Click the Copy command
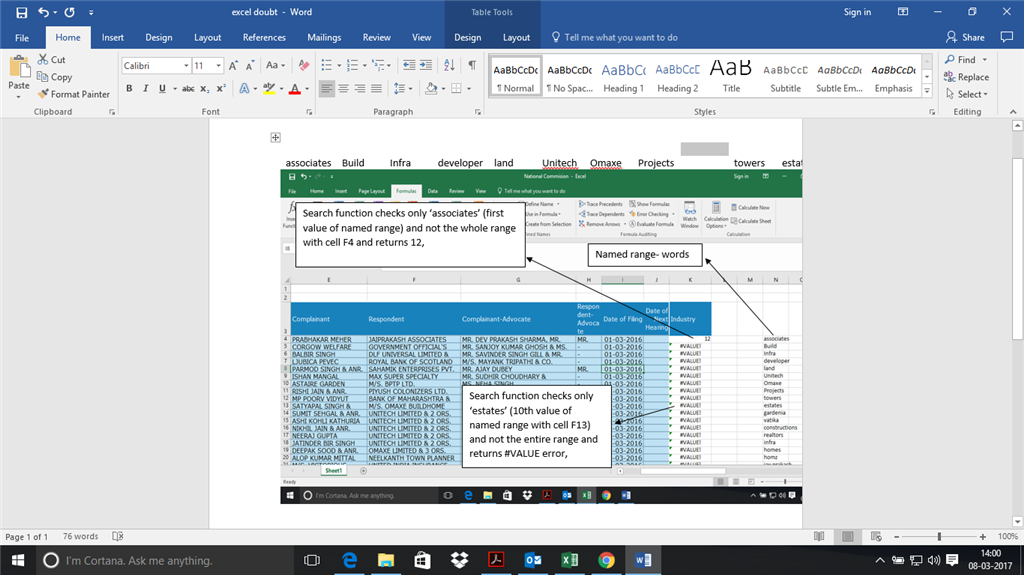The image size is (1024, 575). tap(55, 77)
